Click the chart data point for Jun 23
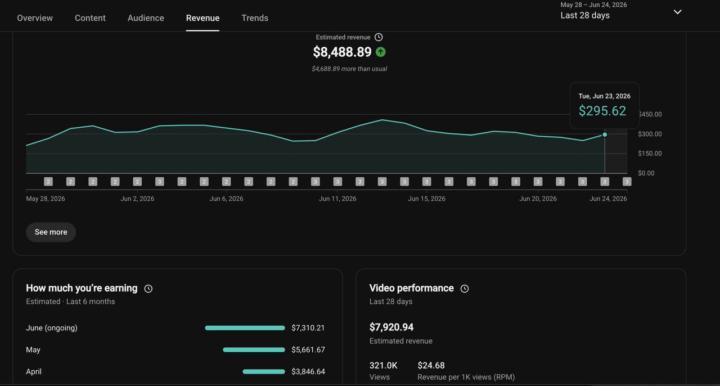The width and height of the screenshot is (720, 386). (x=605, y=134)
